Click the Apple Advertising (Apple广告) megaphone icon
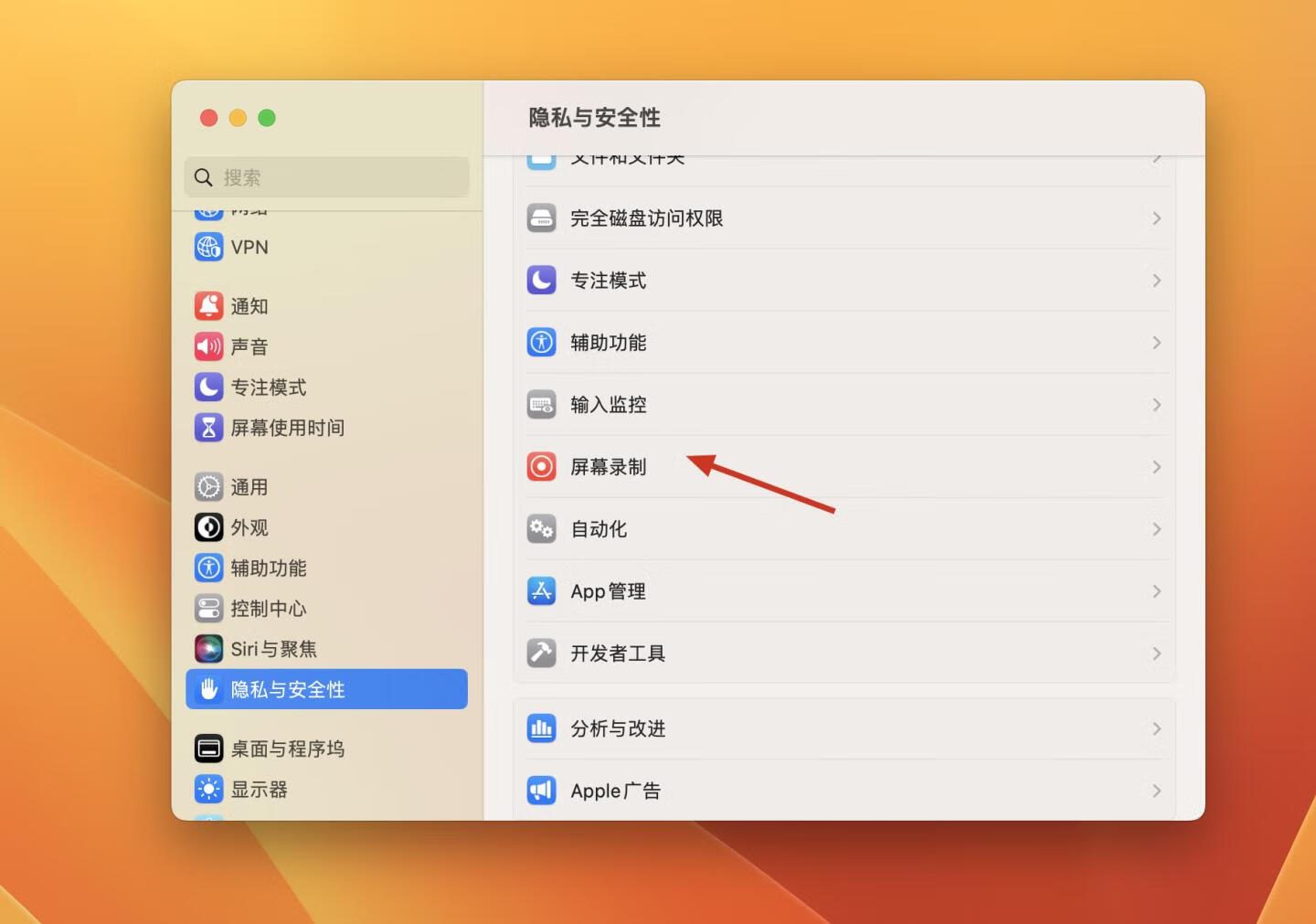Screen dimensions: 1316x924 (541, 791)
